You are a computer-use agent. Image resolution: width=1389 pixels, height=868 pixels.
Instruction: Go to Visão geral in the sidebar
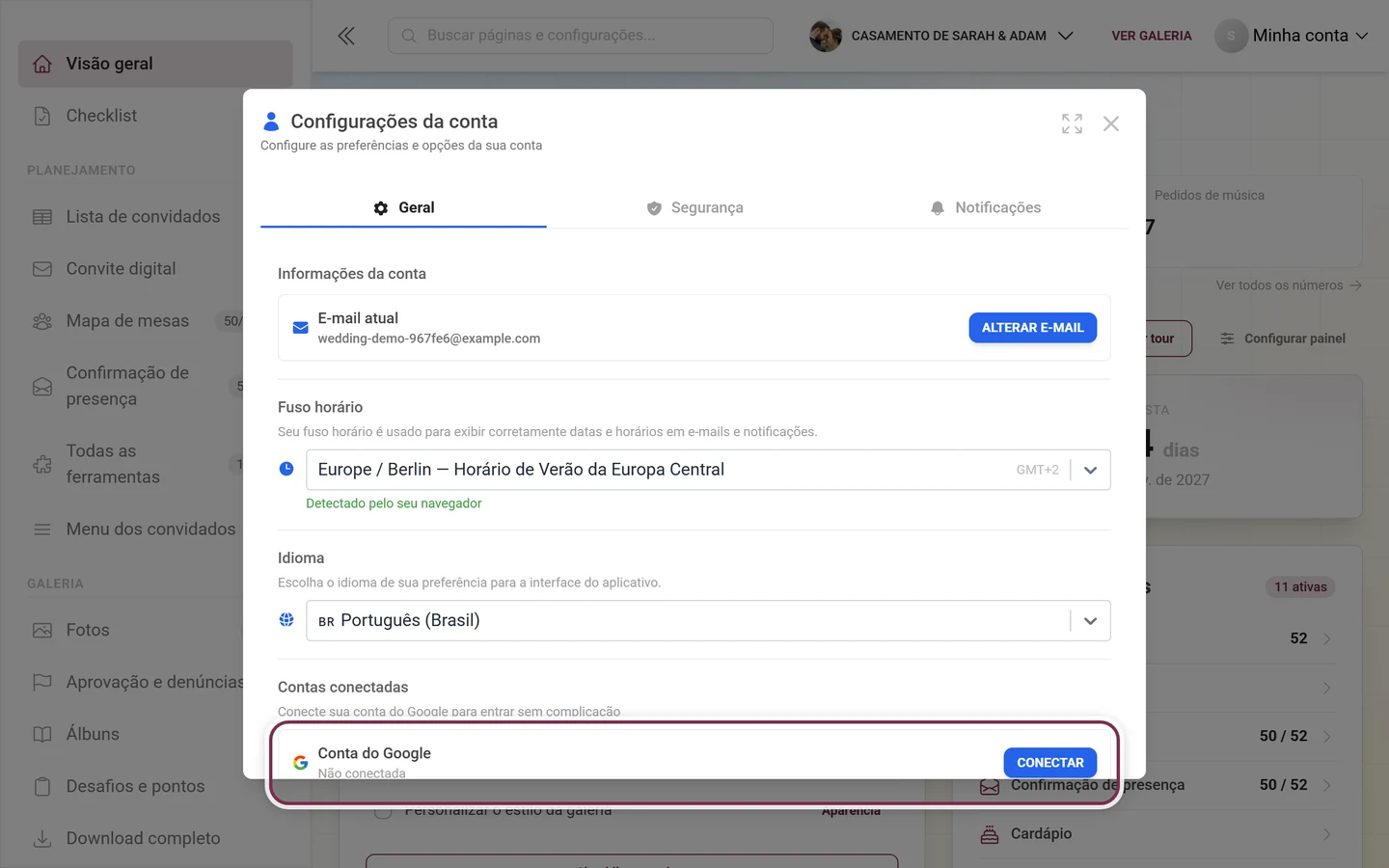point(155,64)
